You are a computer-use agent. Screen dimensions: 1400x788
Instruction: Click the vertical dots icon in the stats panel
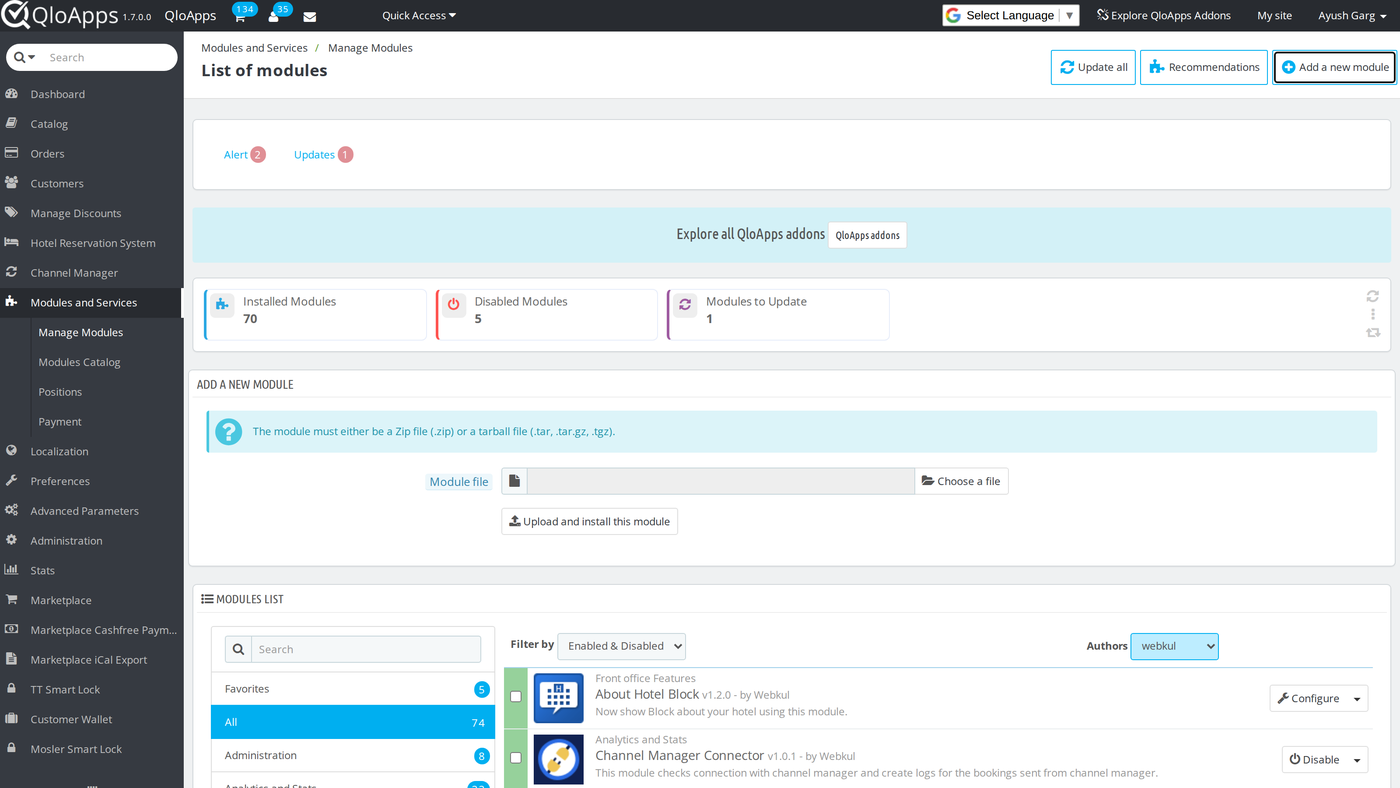coord(1373,314)
